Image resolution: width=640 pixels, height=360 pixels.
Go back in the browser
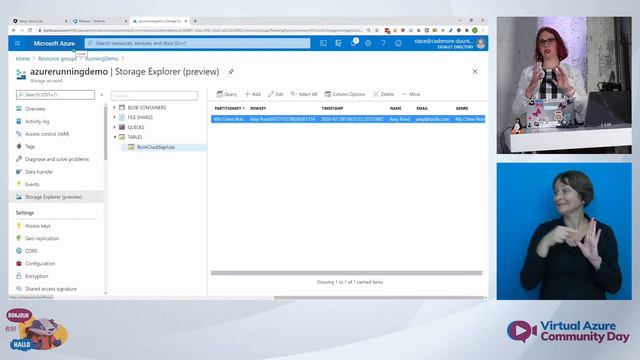coord(14,31)
